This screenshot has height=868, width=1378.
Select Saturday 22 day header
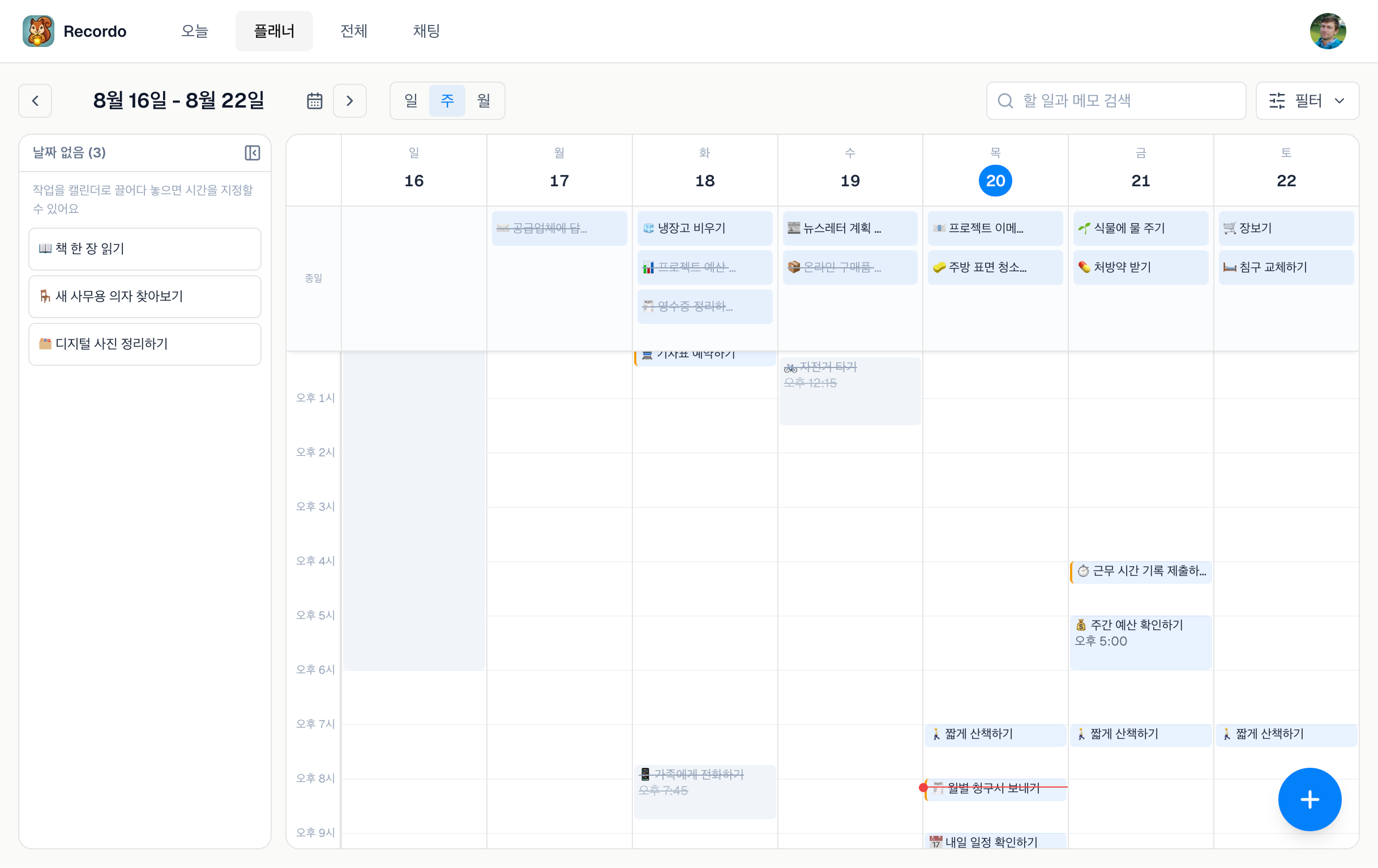(1286, 170)
